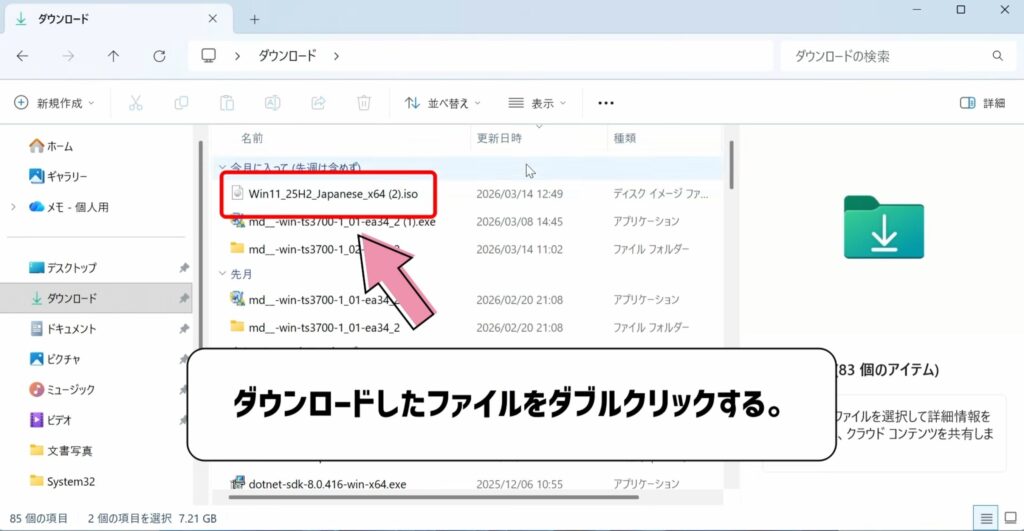Expand chevron after ダウンロード in address bar
This screenshot has width=1024, height=531.
click(x=336, y=56)
